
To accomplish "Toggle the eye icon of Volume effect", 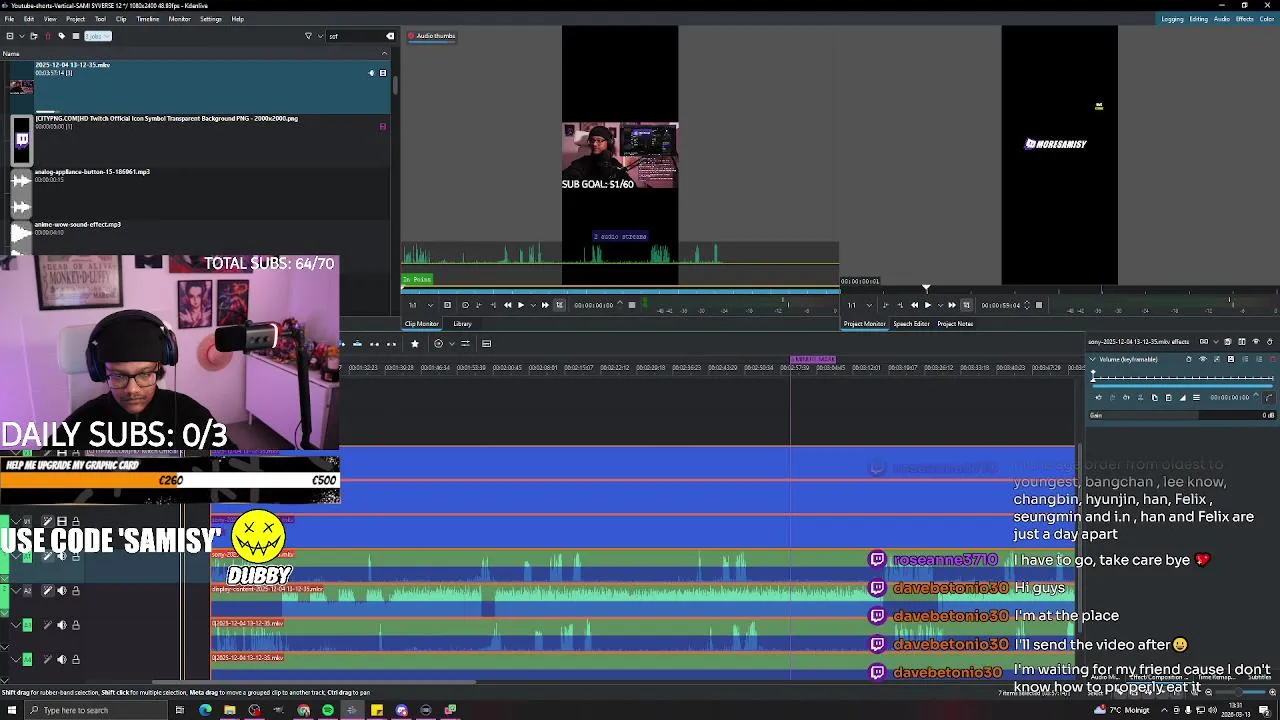I will pos(1203,359).
